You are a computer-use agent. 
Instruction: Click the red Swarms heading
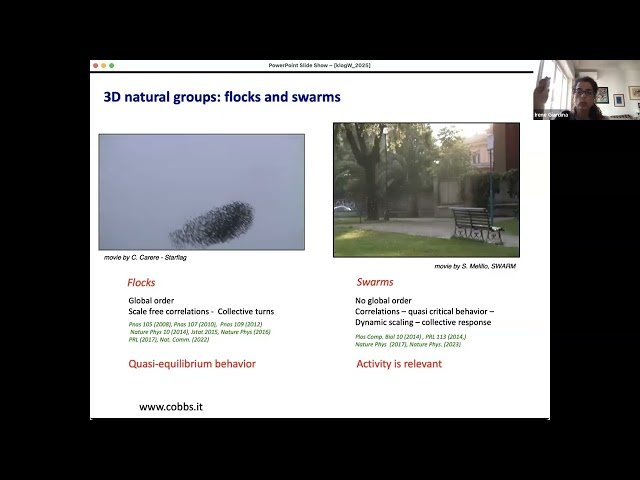pos(375,283)
